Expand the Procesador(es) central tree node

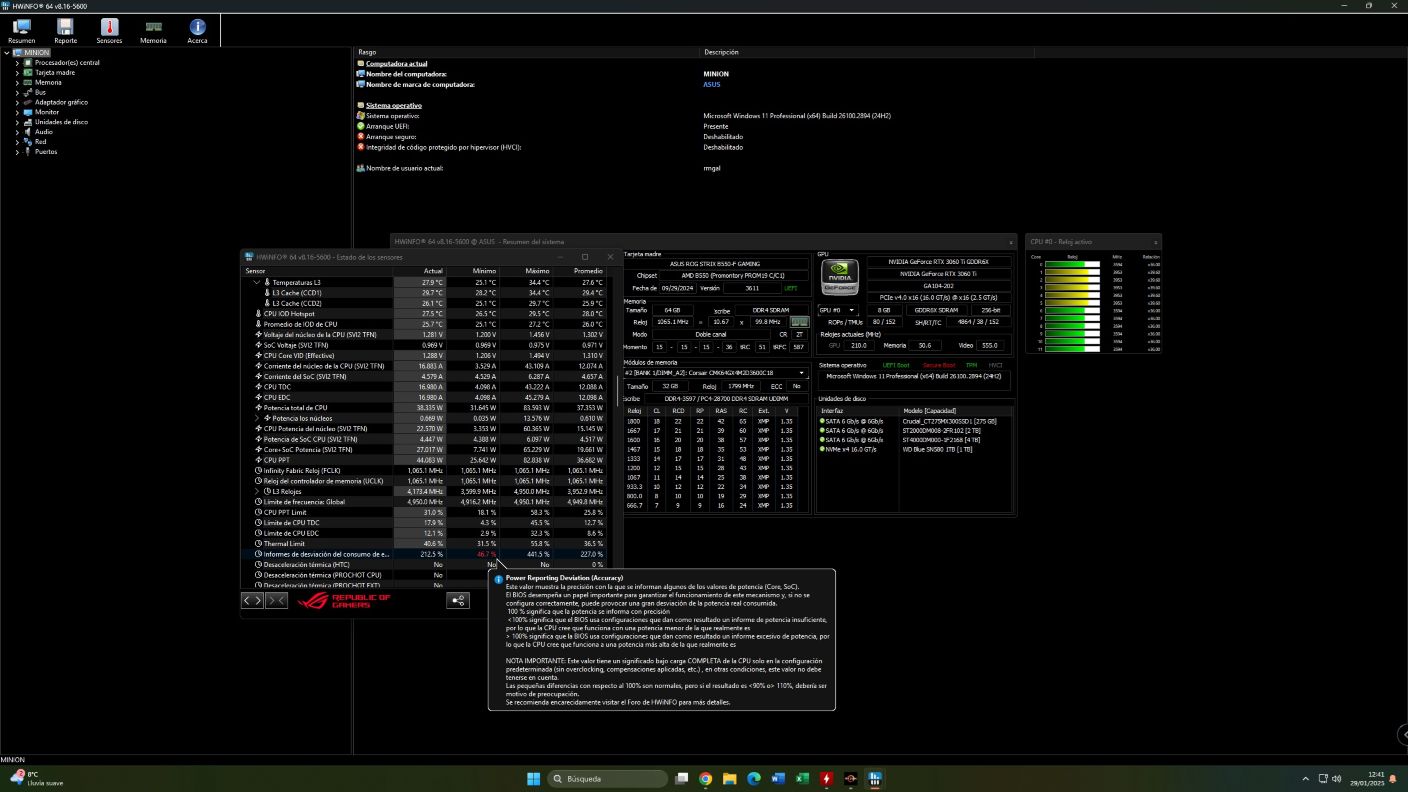pos(17,63)
